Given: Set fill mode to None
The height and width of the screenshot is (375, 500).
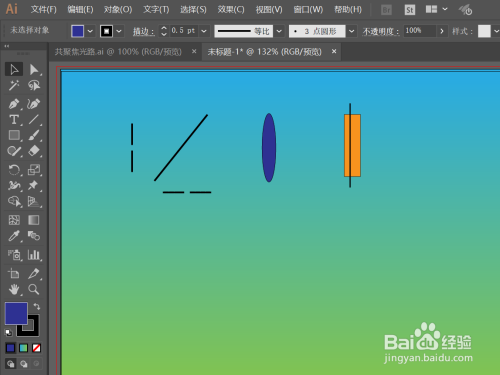Looking at the screenshot, I should [x=37, y=348].
